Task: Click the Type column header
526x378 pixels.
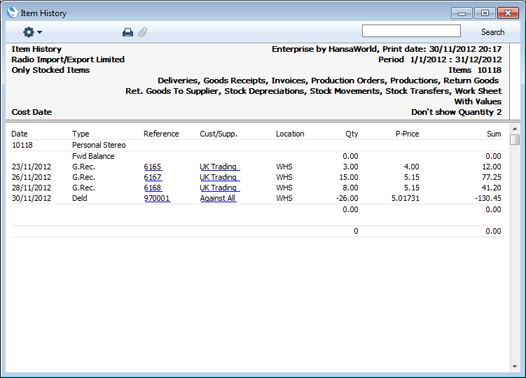Action: pos(81,134)
